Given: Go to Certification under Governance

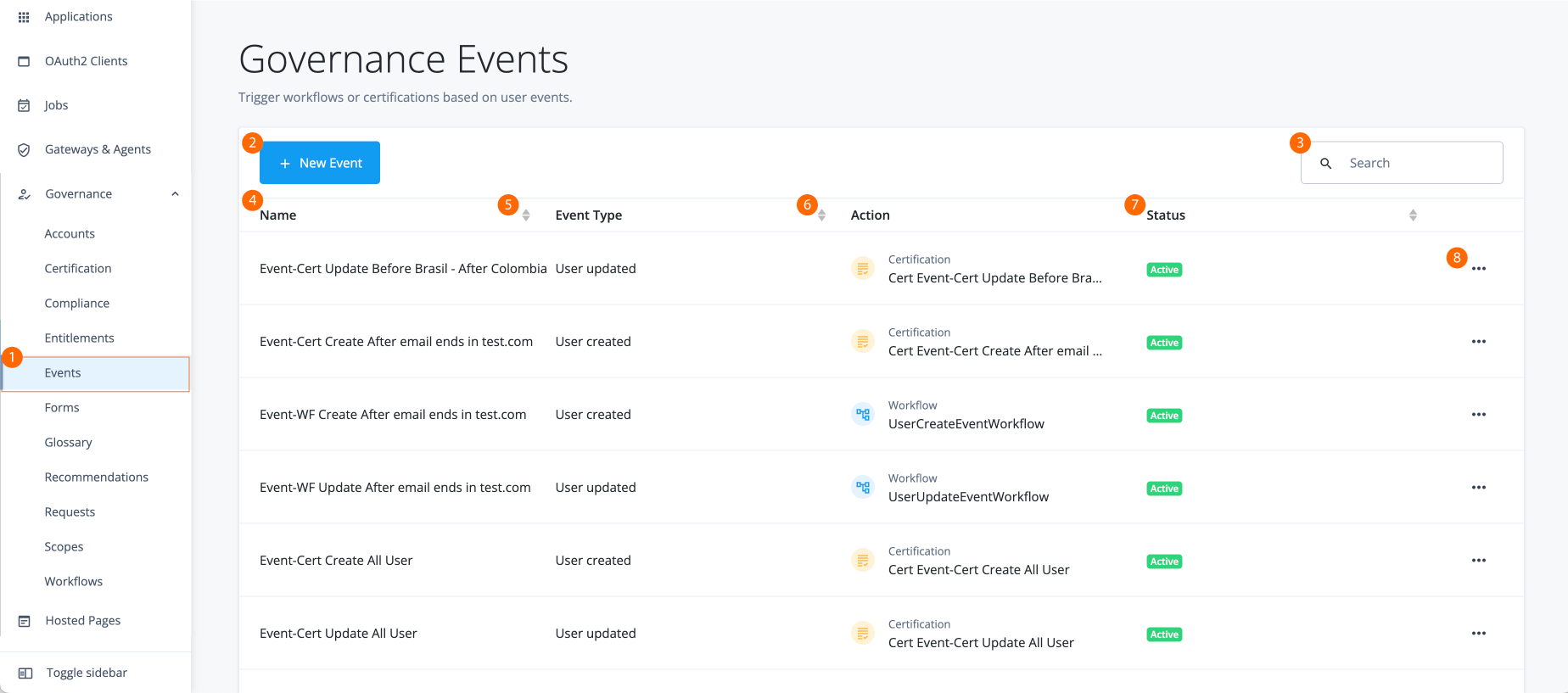Looking at the screenshot, I should pyautogui.click(x=78, y=269).
